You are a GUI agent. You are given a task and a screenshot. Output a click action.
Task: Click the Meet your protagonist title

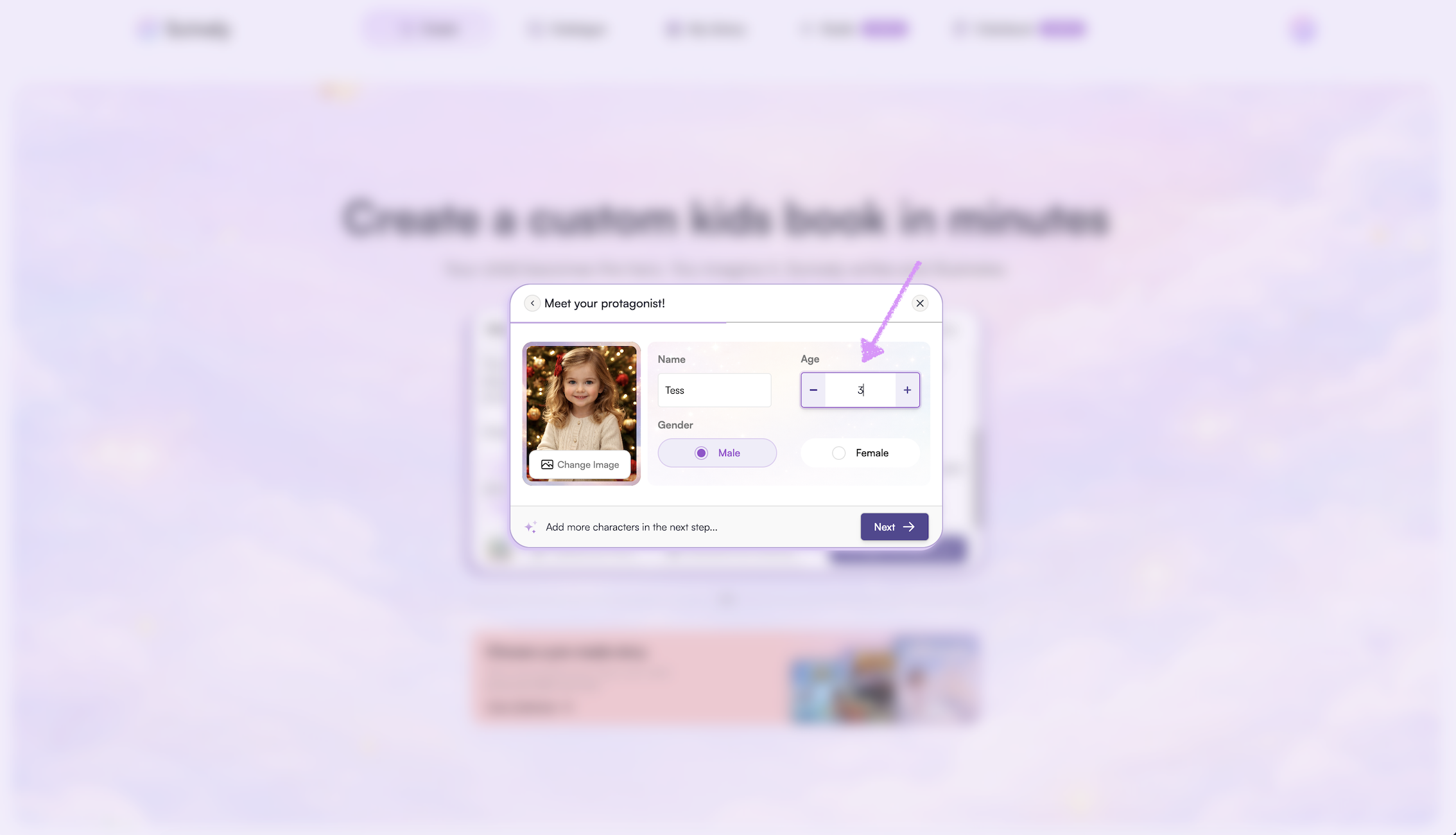pos(605,303)
